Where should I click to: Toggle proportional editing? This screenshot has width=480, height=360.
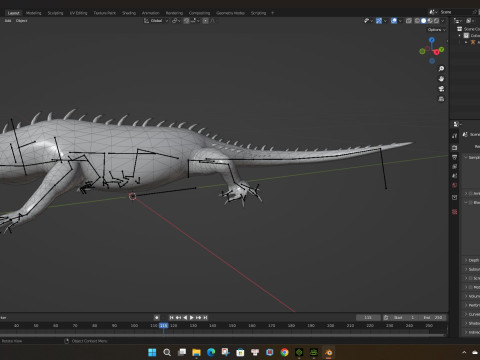coord(205,21)
